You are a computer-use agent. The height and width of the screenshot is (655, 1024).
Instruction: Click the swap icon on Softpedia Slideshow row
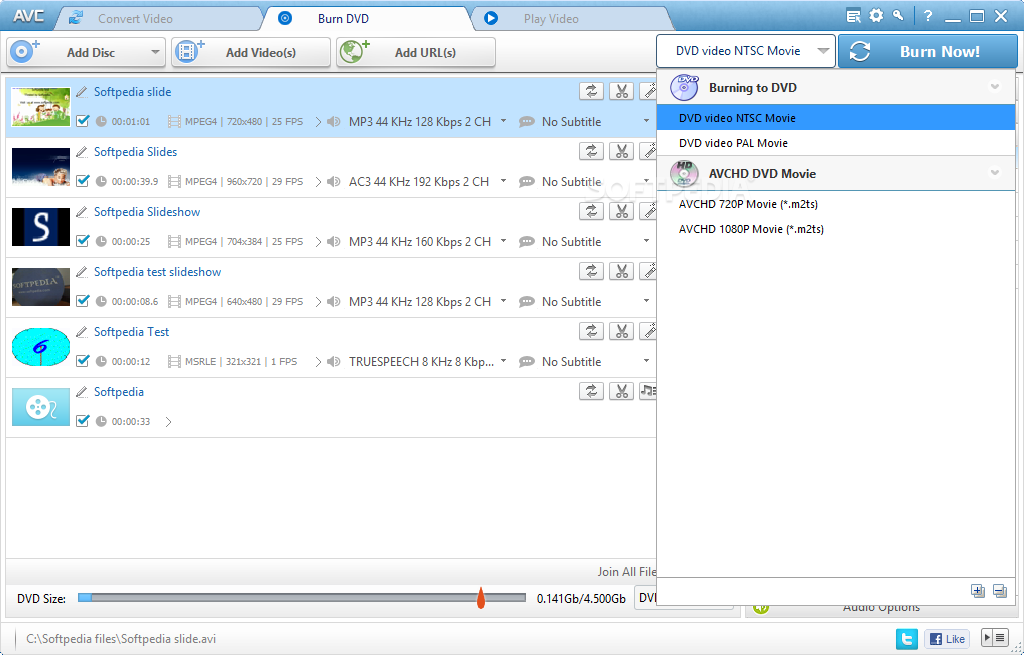(591, 212)
